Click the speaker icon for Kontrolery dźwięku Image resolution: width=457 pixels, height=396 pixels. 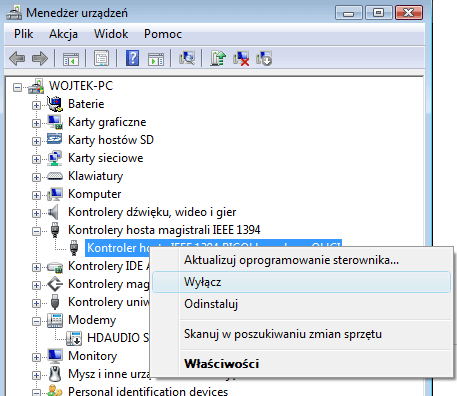point(53,212)
